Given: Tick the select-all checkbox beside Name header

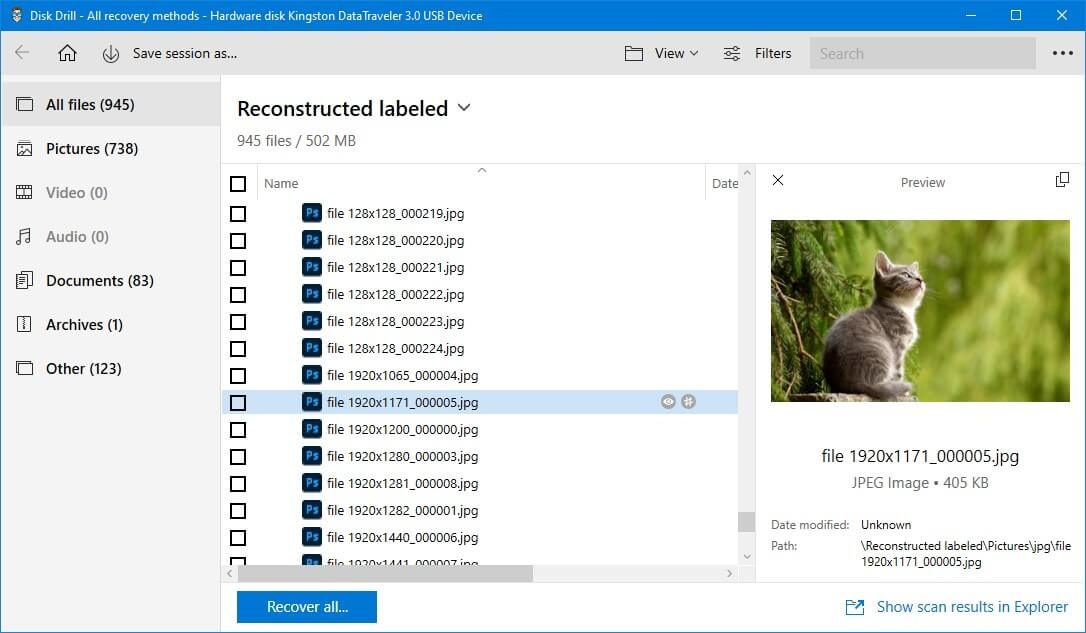Looking at the screenshot, I should pyautogui.click(x=238, y=184).
